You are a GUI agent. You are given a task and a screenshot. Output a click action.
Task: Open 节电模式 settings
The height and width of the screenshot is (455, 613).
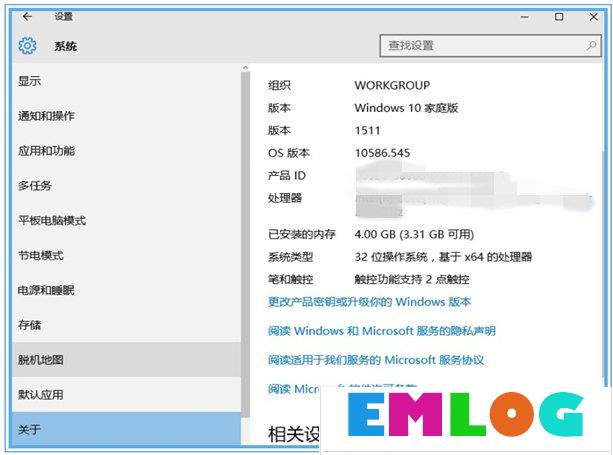pos(126,256)
